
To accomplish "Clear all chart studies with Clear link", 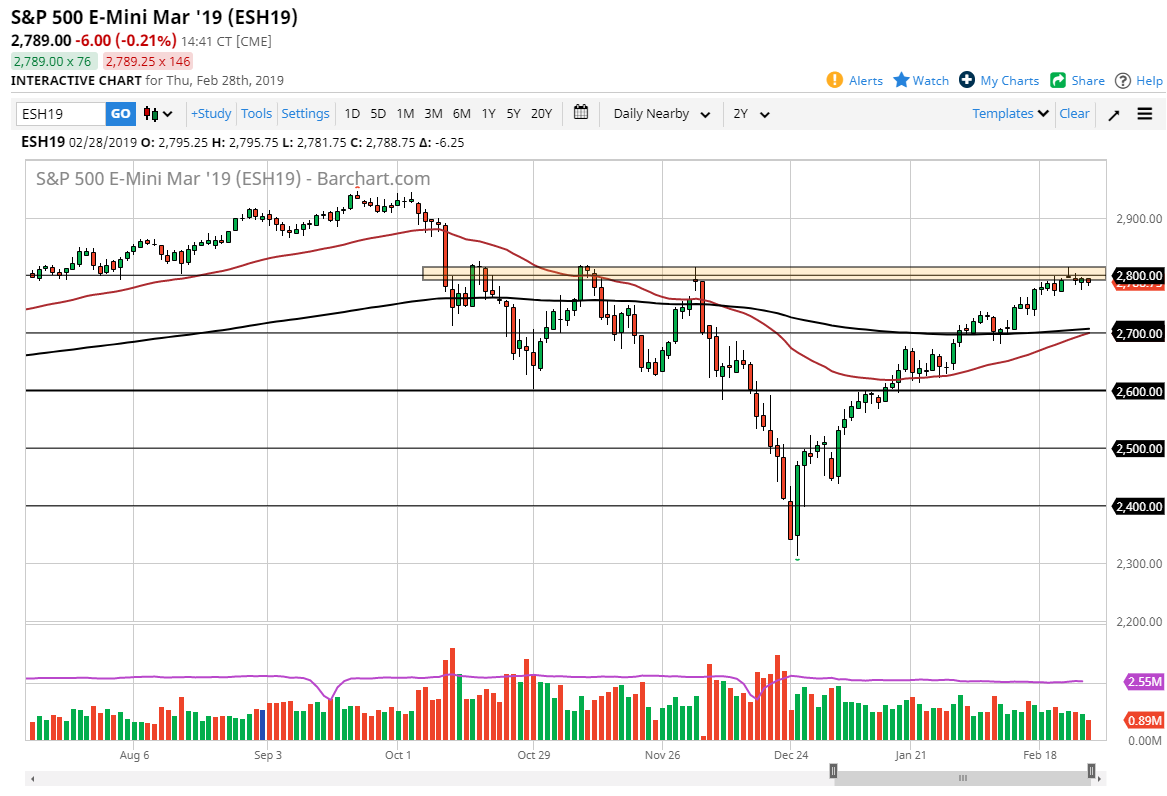I will tap(1074, 113).
